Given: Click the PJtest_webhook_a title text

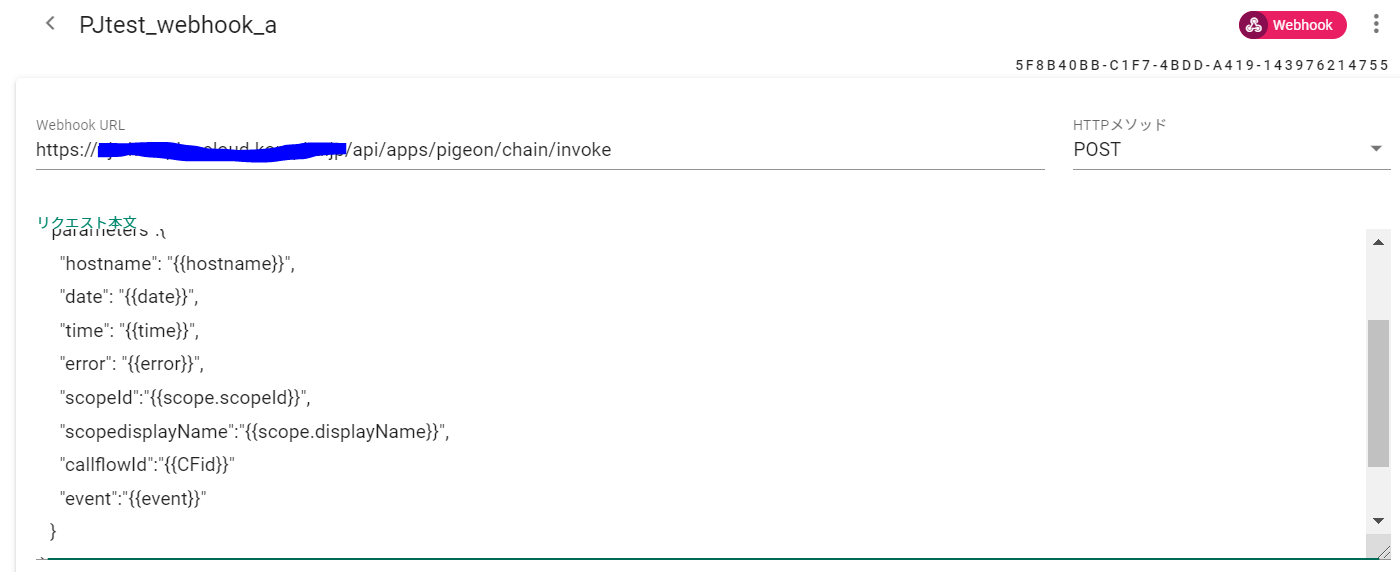Looking at the screenshot, I should point(178,25).
